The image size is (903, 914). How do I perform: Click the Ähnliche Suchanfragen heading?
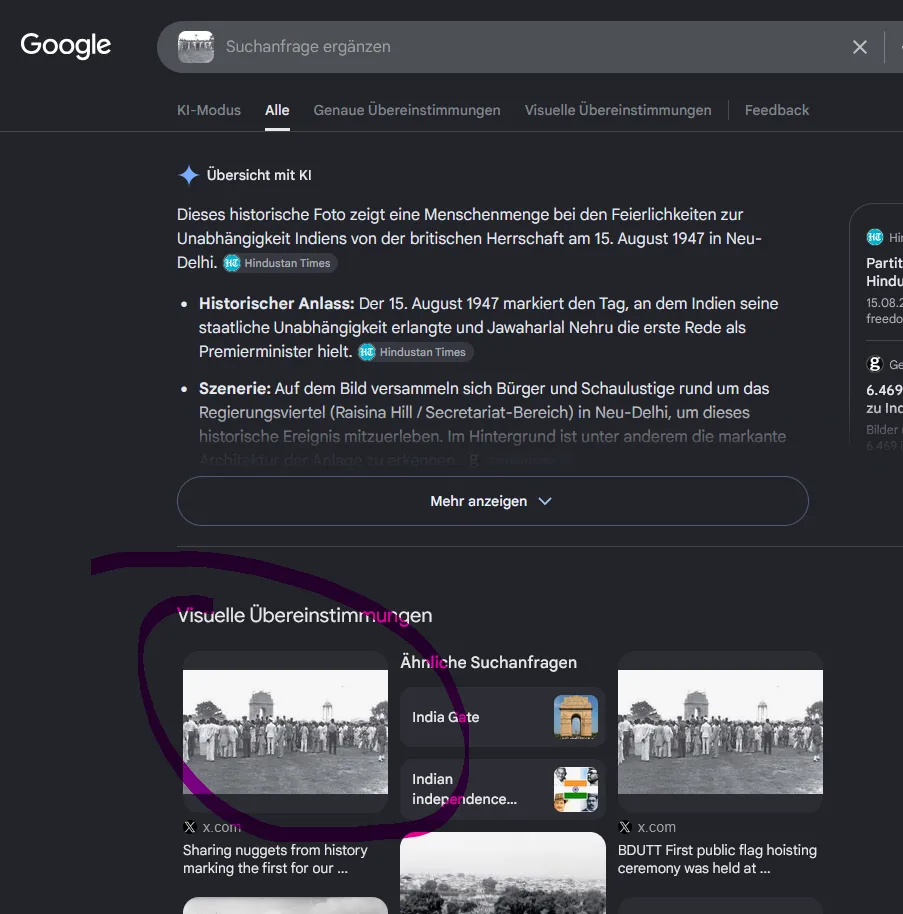(x=489, y=662)
